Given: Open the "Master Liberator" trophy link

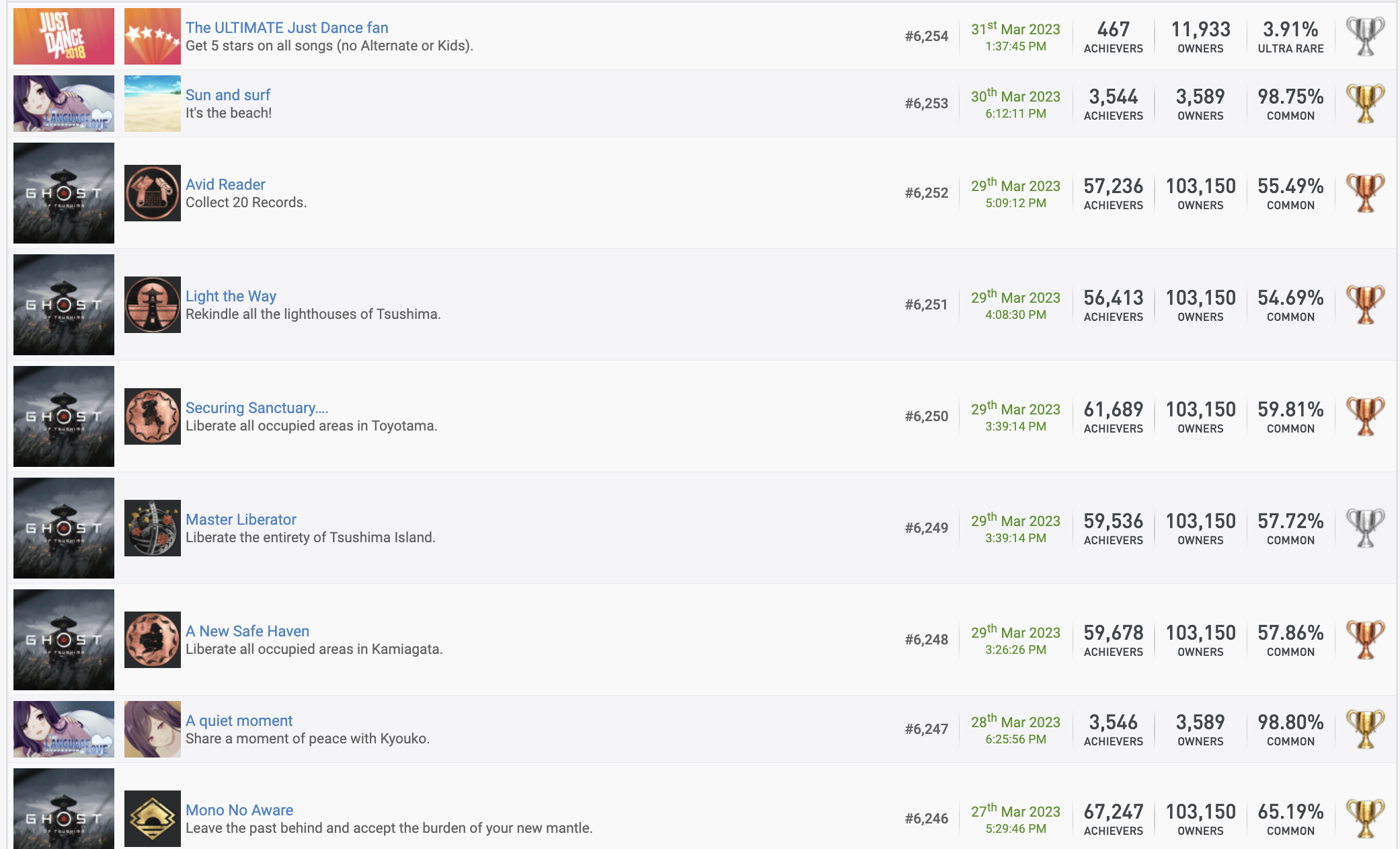Looking at the screenshot, I should tap(241, 519).
